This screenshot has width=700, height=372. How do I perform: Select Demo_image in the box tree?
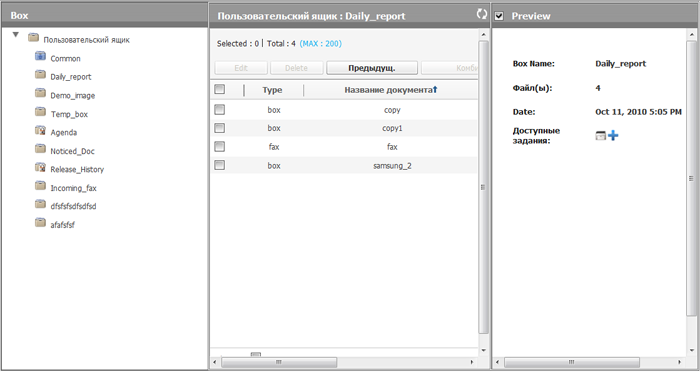(x=72, y=96)
